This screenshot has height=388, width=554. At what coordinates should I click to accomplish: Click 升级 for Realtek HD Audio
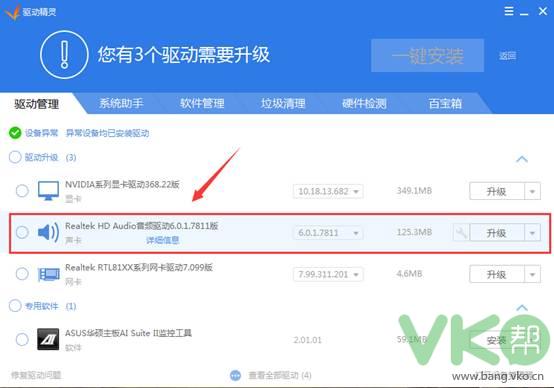pos(497,233)
